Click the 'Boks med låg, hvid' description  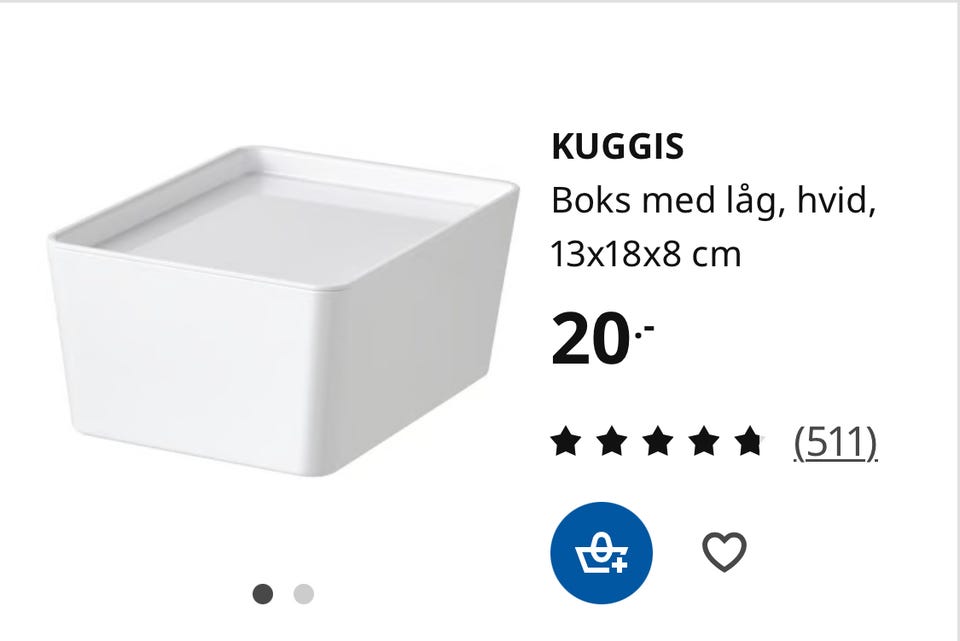click(714, 201)
